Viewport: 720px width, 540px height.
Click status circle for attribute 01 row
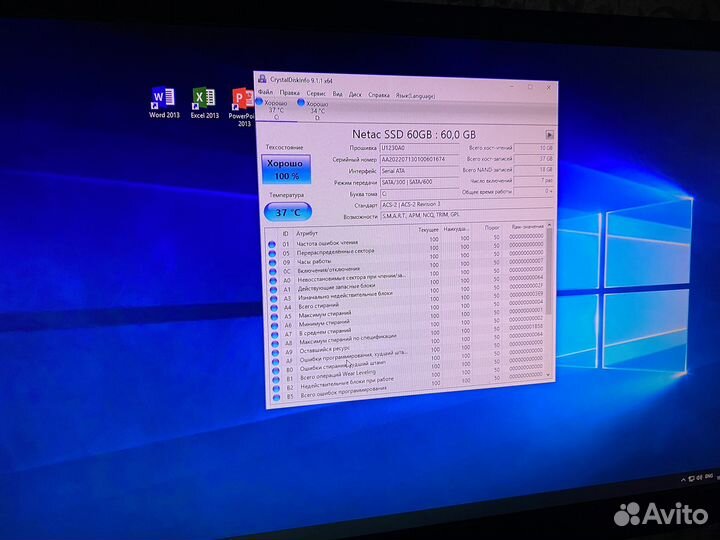pos(271,244)
